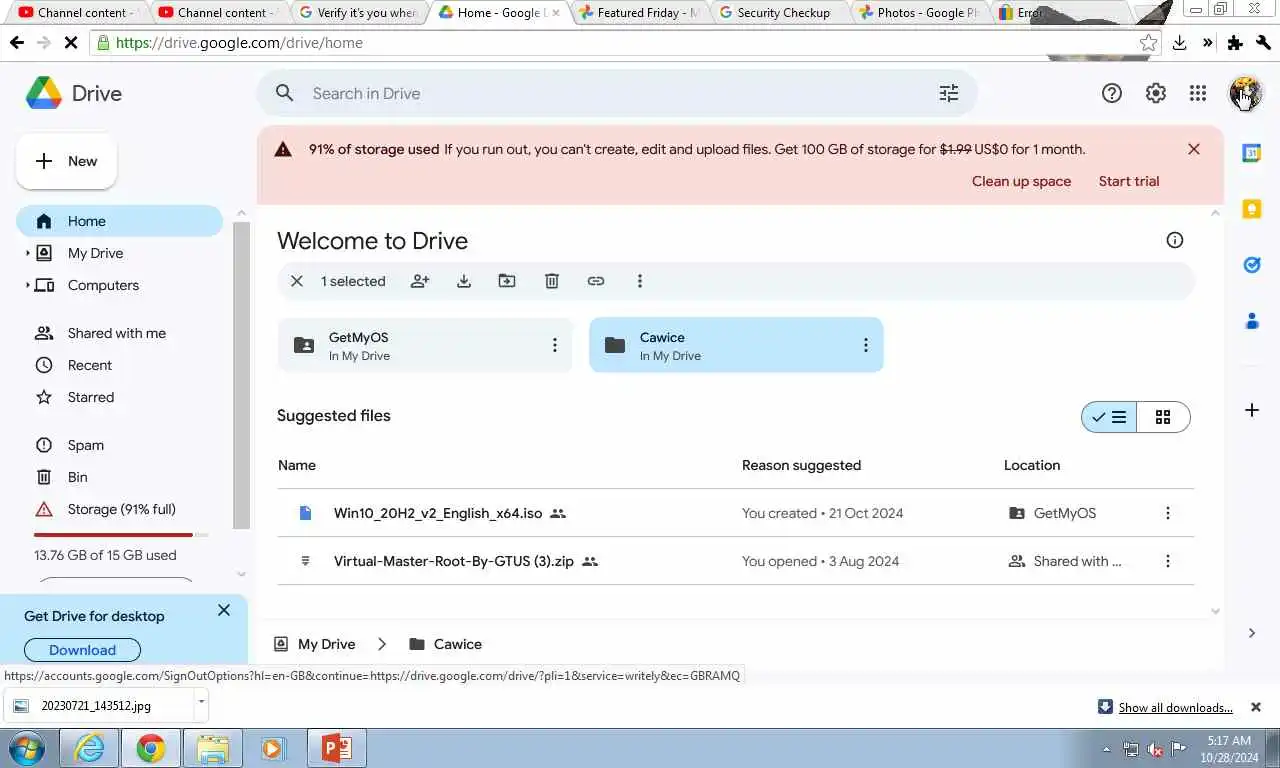Image resolution: width=1280 pixels, height=768 pixels.
Task: Open GetMyOS folder options menu
Action: click(555, 345)
